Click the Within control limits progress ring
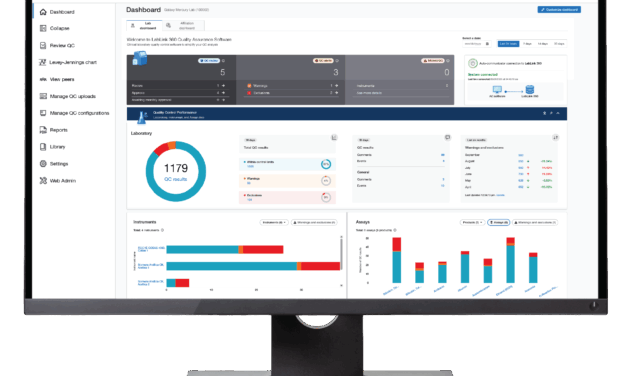 point(326,164)
